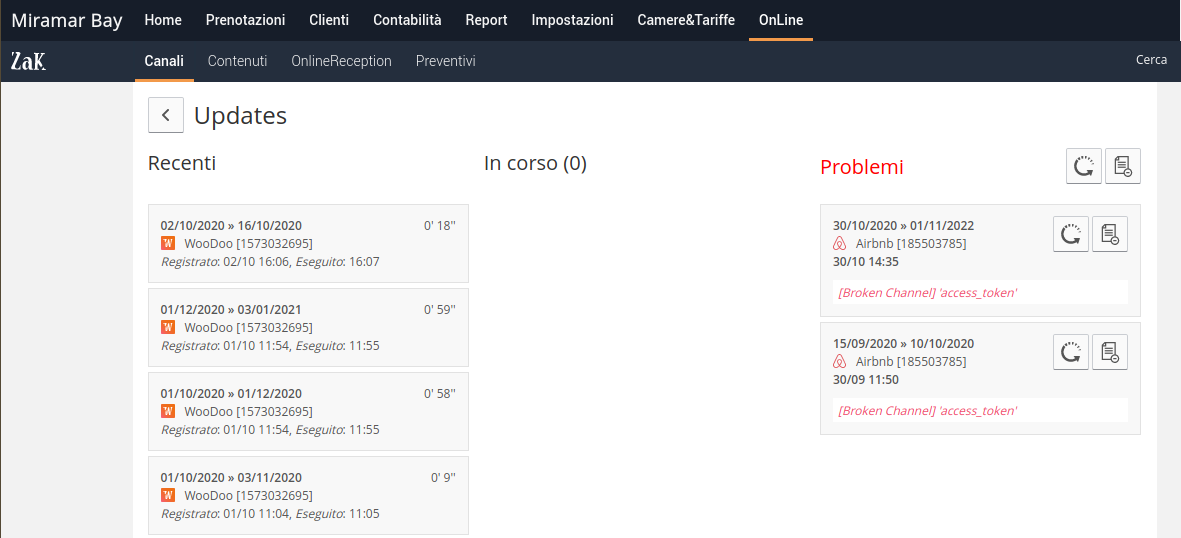Click WooDoo icon in 02/10/2020 » 16/10/2020 card
1181x538 pixels.
pos(168,243)
